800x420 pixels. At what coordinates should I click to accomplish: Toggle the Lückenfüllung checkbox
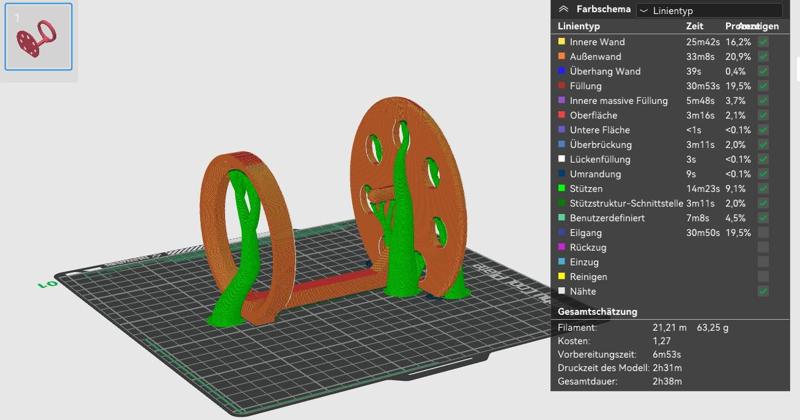click(x=763, y=159)
